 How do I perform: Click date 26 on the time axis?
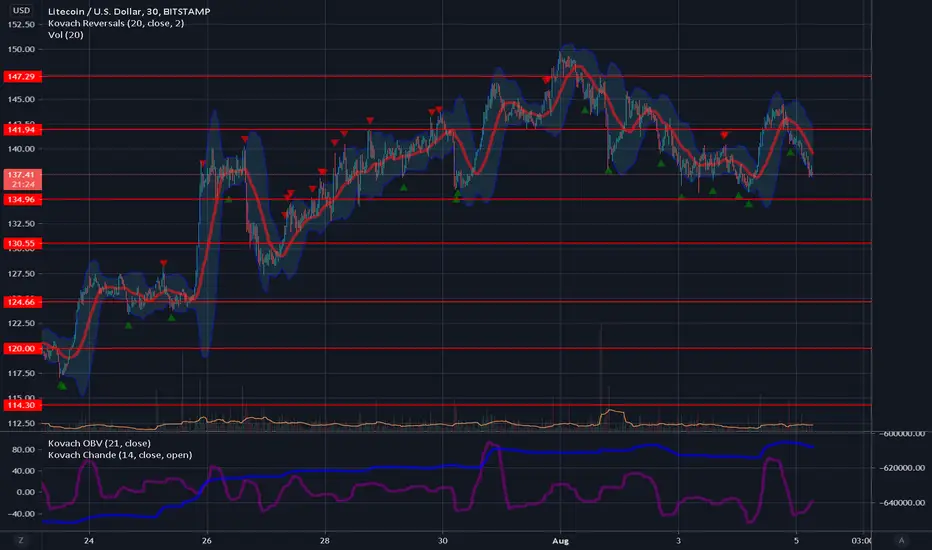click(x=206, y=541)
